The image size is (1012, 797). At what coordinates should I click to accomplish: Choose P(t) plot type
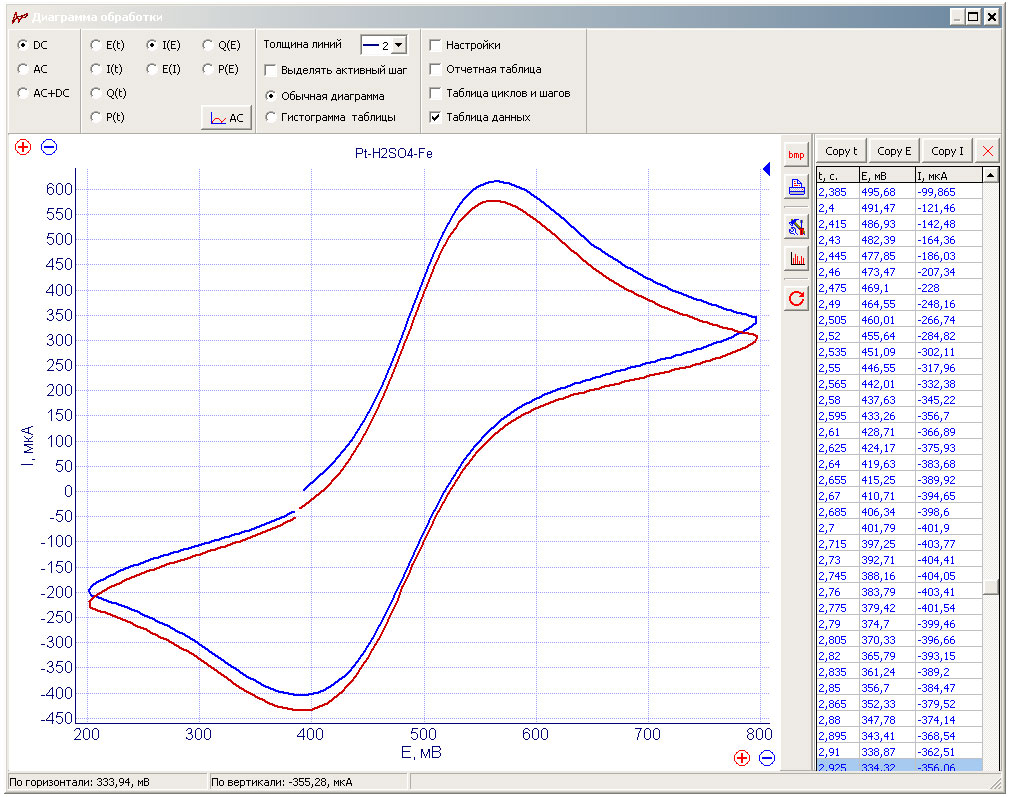tap(96, 116)
